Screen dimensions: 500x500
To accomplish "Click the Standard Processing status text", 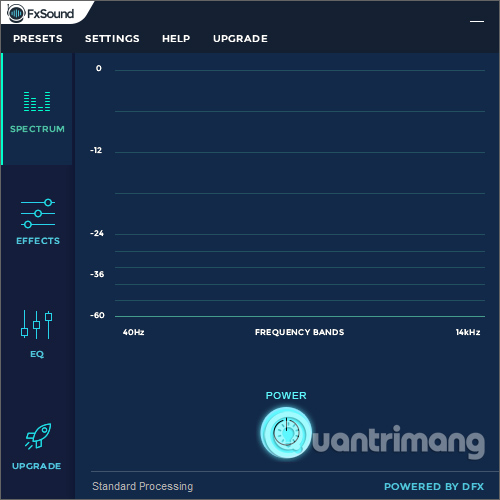I will pos(143,486).
